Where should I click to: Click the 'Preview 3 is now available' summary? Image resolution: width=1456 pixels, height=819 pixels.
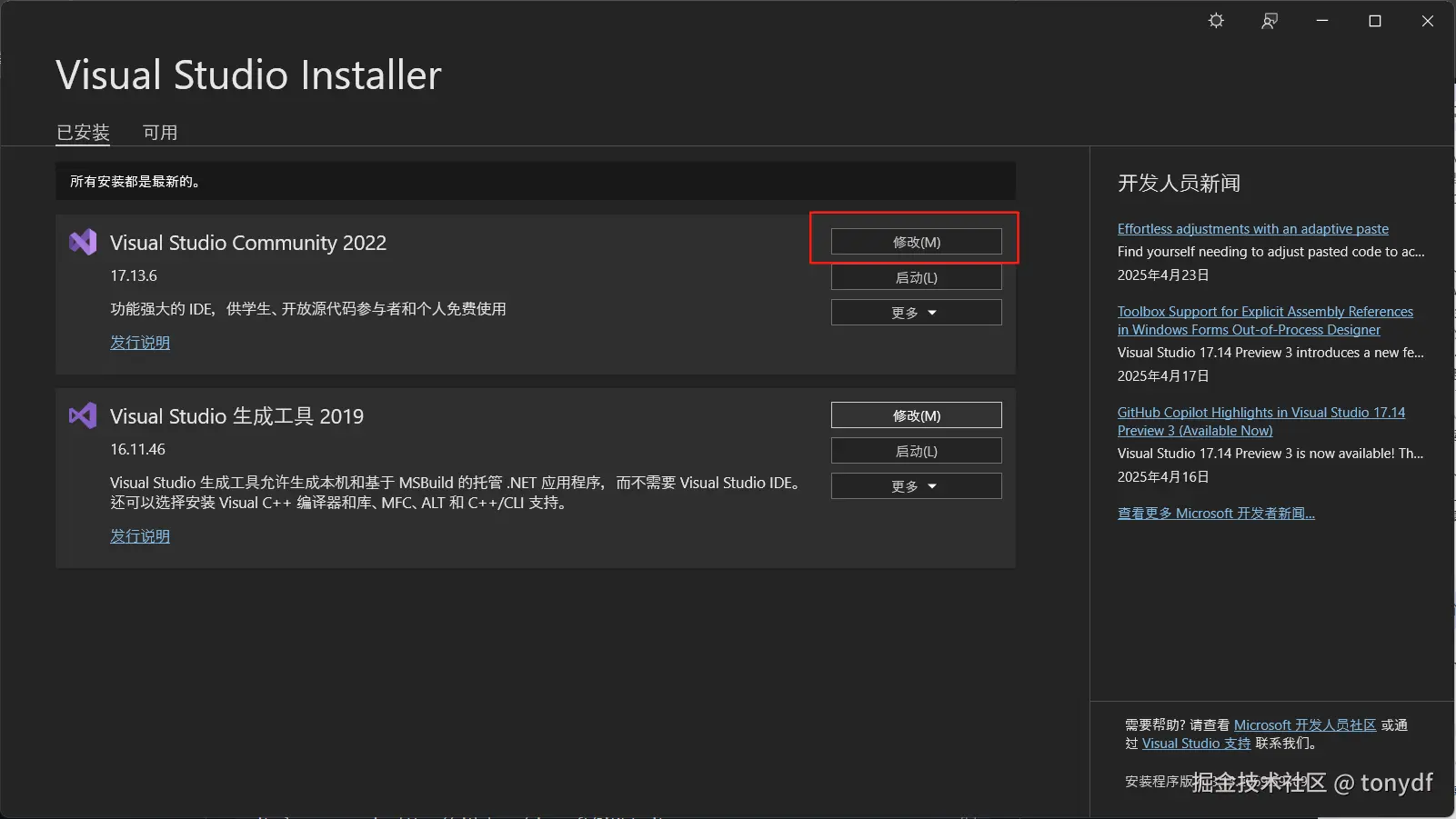[1270, 454]
